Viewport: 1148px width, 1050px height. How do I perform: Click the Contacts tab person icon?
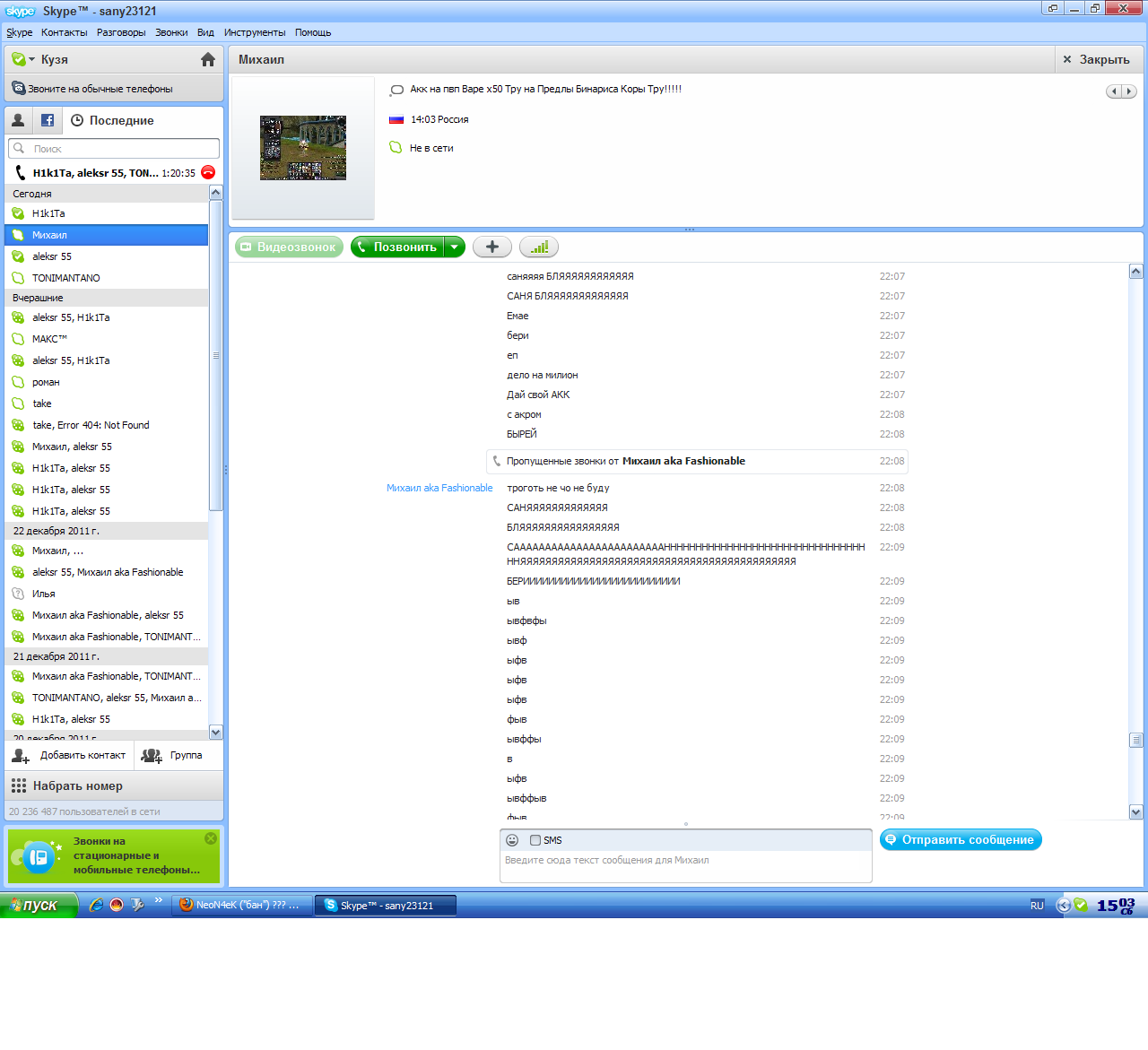pyautogui.click(x=18, y=119)
